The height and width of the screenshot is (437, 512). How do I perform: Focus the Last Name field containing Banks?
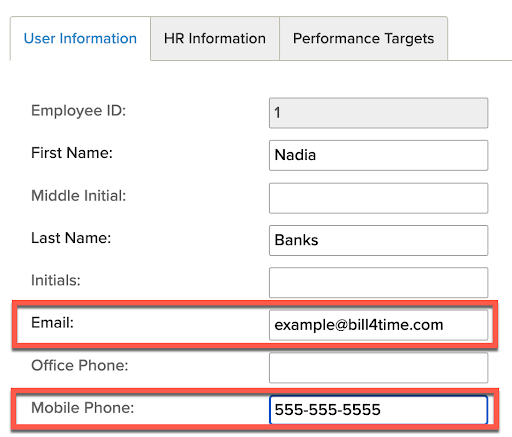[378, 240]
